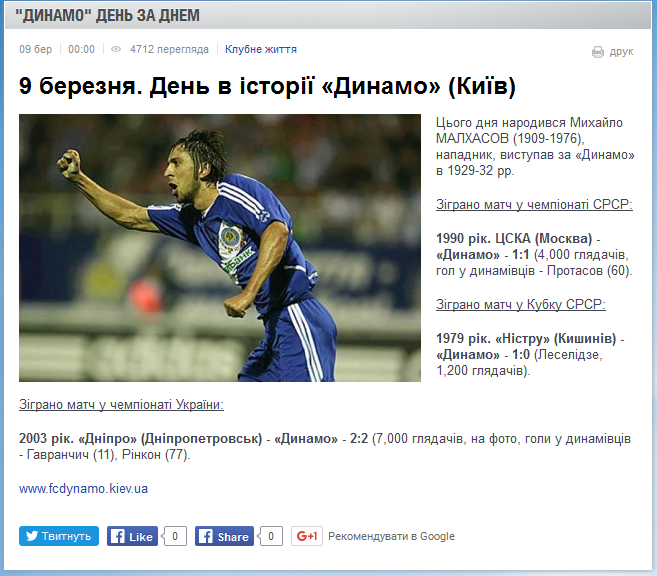Click the друк print link text
The width and height of the screenshot is (657, 576).
[621, 52]
